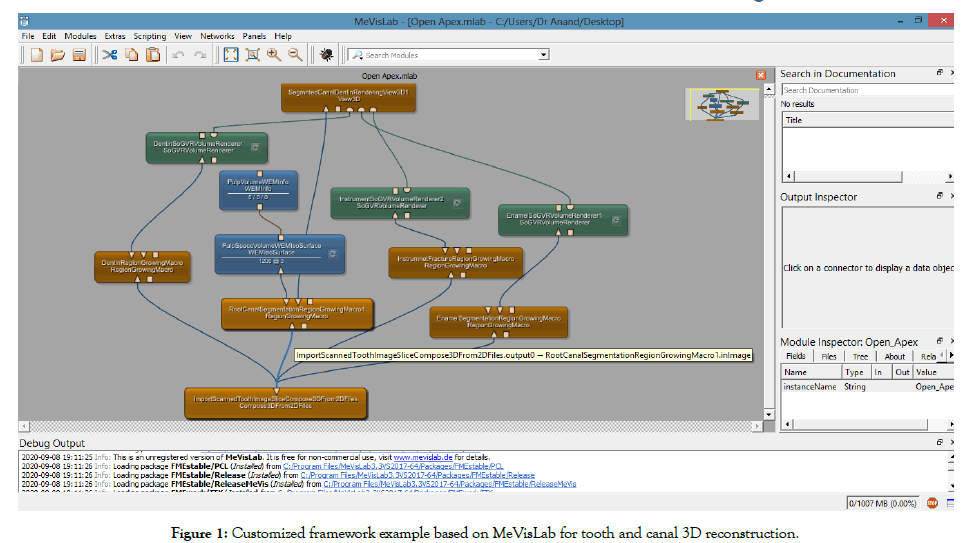The width and height of the screenshot is (975, 543).
Task: Click refresh icon on InstrumentSoGVRVolumeRenderer2 module
Action: [457, 203]
